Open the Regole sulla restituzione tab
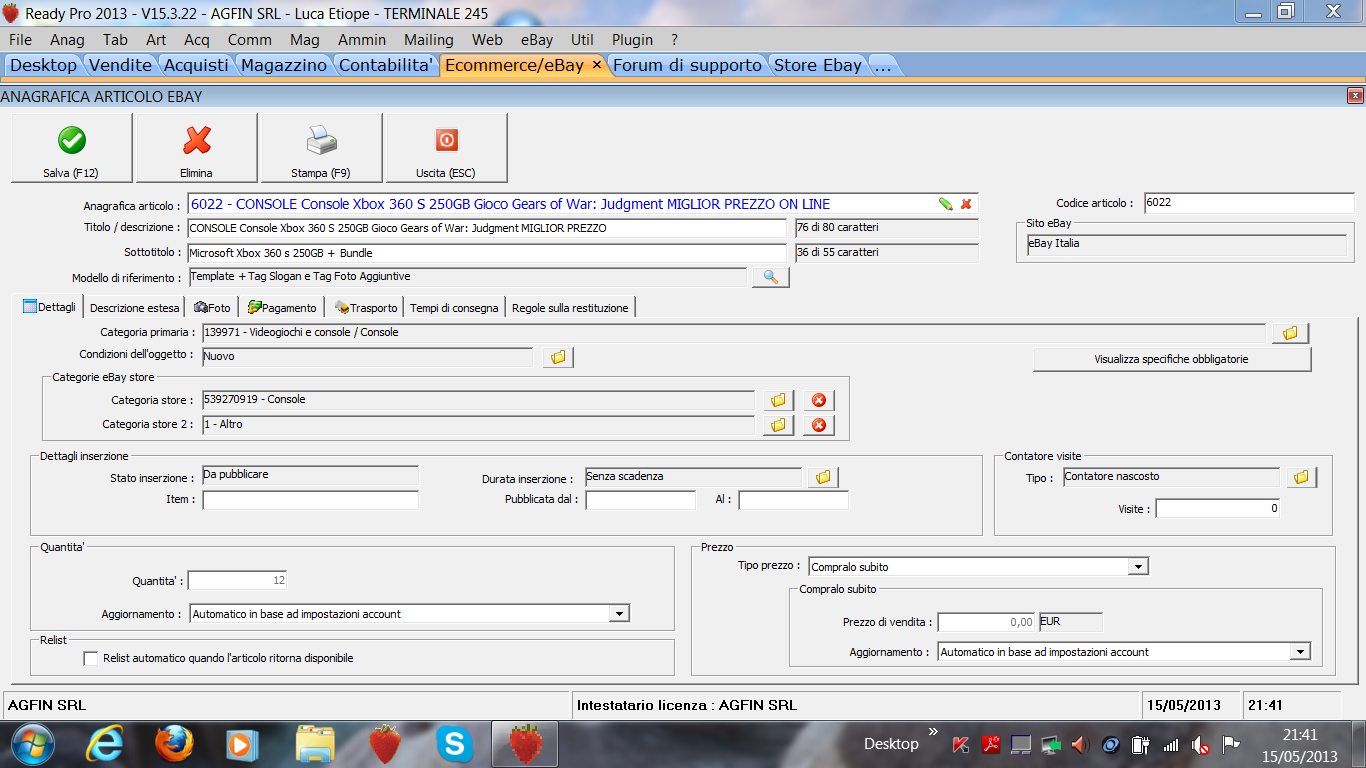The height and width of the screenshot is (768, 1366). pos(570,307)
